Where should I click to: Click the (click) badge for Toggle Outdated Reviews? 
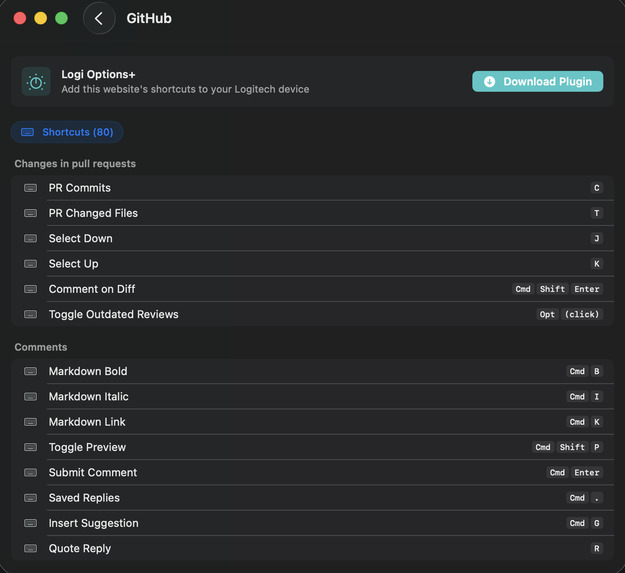click(x=582, y=314)
